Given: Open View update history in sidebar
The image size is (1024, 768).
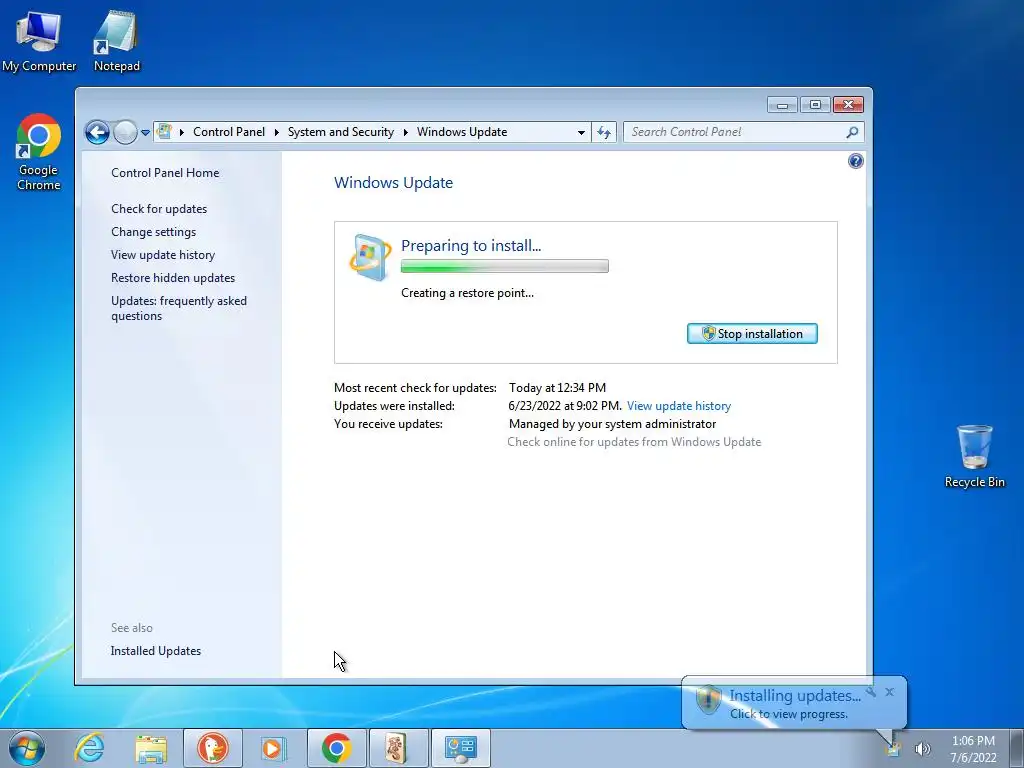Looking at the screenshot, I should click(163, 255).
